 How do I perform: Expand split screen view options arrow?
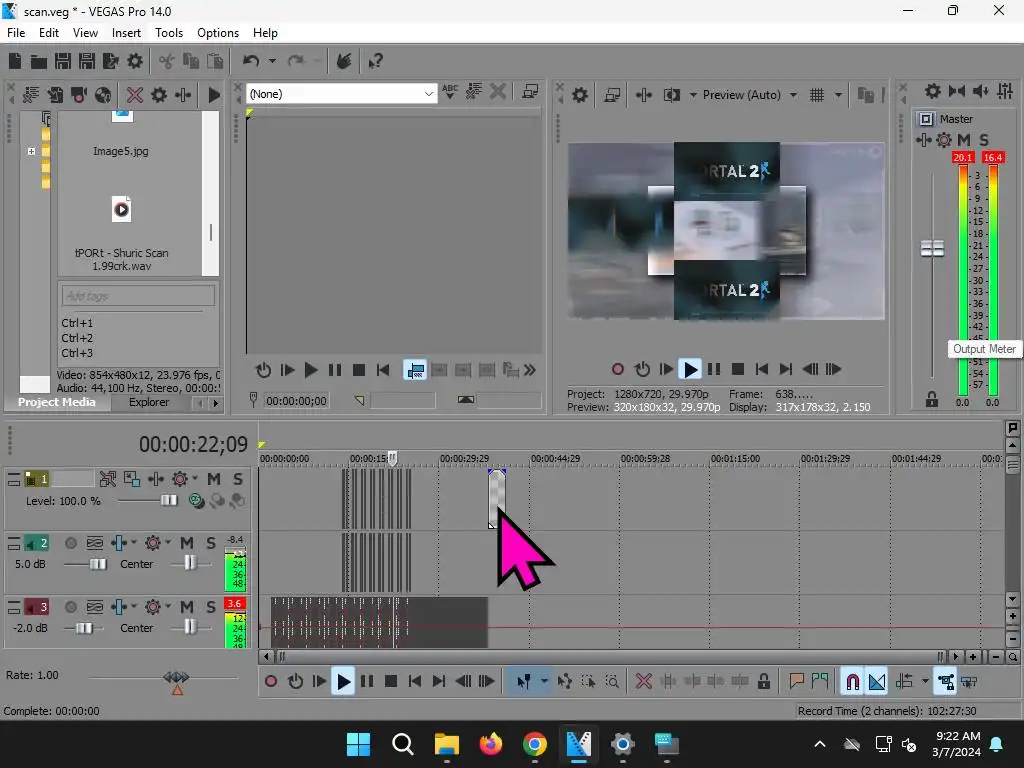pyautogui.click(x=693, y=95)
